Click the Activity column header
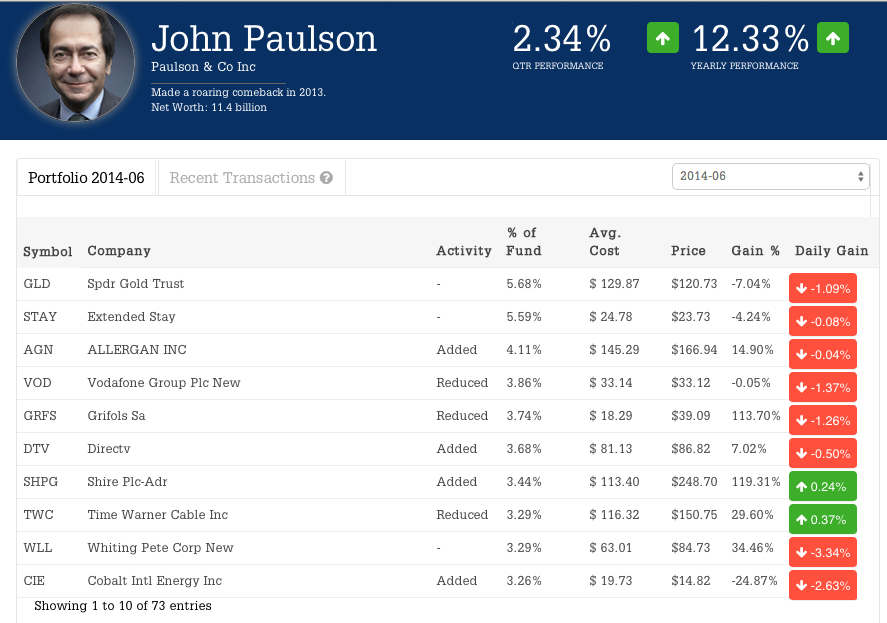887x623 pixels. (464, 251)
